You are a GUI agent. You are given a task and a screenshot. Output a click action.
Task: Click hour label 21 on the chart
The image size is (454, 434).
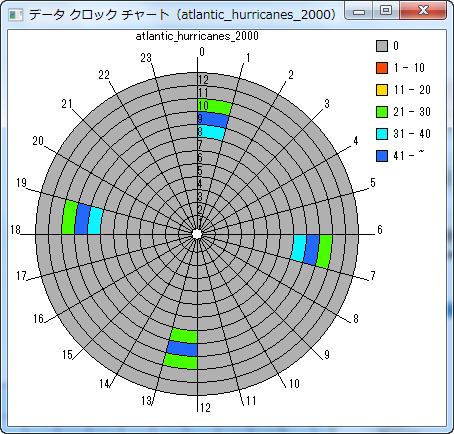click(67, 104)
